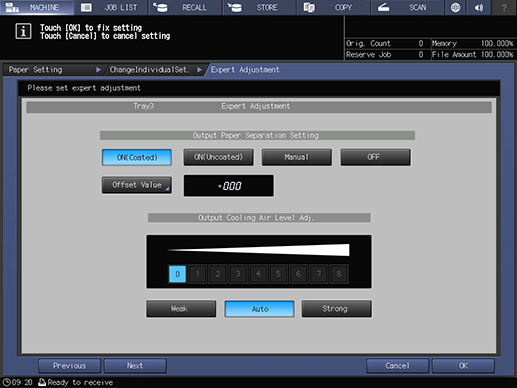This screenshot has height=388, width=517.
Task: Click the Memory 100.000% readout
Action: point(473,43)
